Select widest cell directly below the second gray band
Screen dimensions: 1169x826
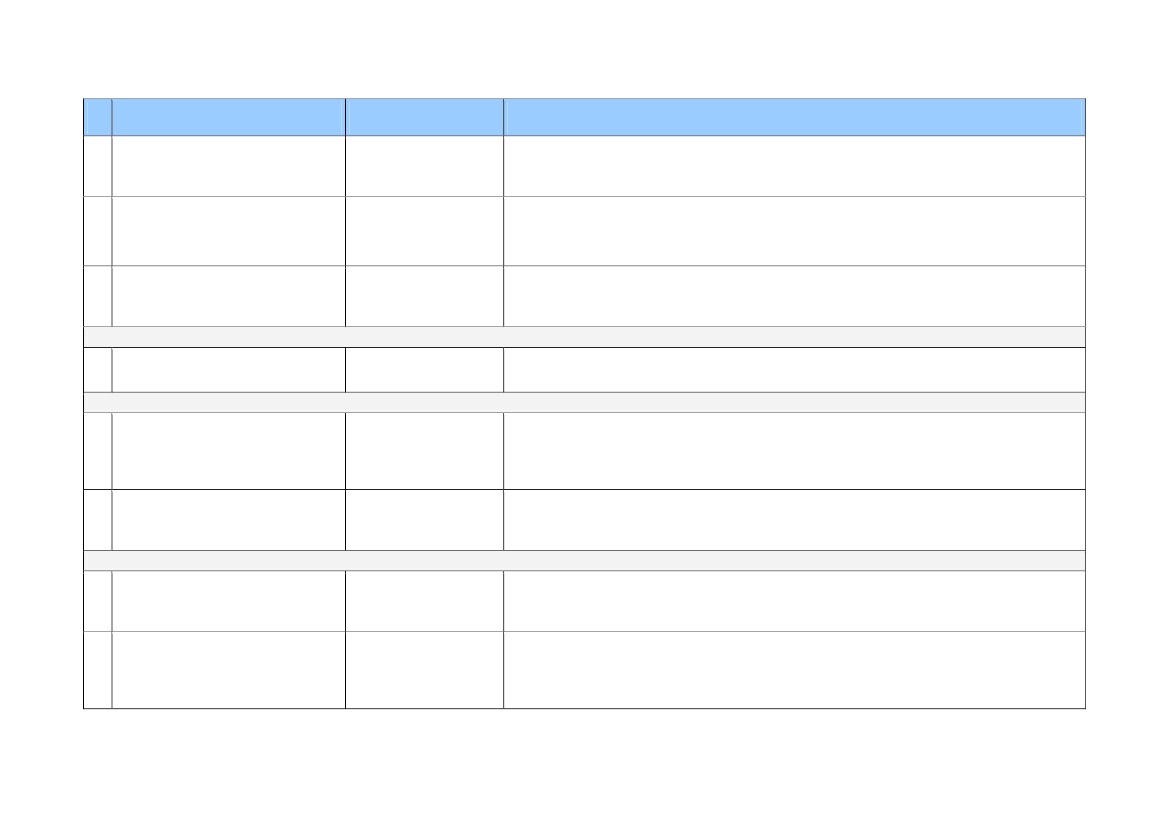pyautogui.click(x=794, y=451)
